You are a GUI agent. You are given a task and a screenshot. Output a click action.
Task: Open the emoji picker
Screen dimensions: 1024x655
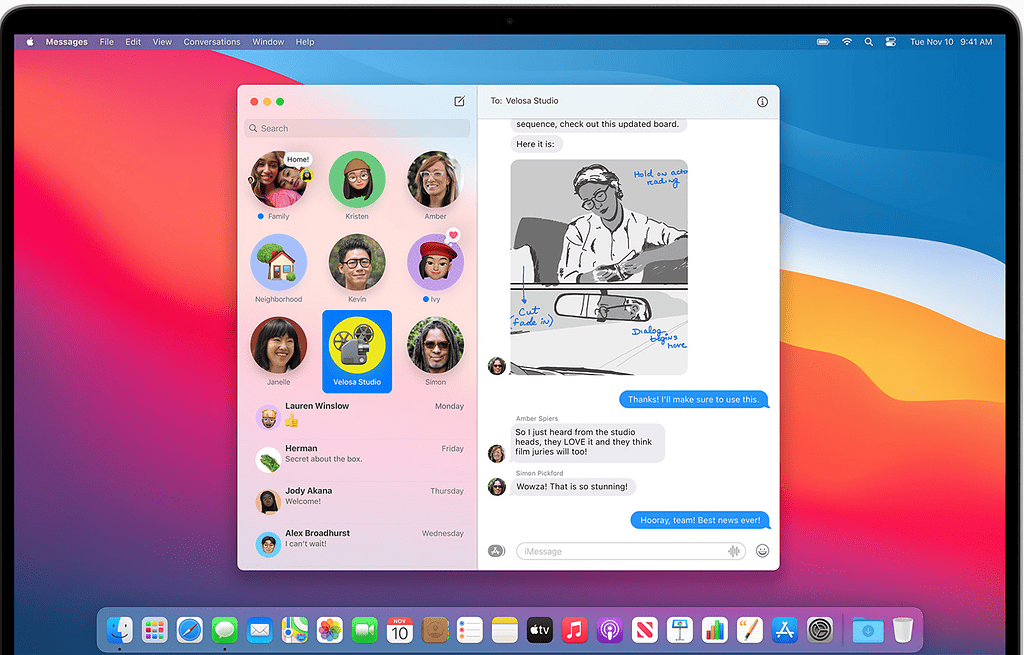pyautogui.click(x=762, y=551)
